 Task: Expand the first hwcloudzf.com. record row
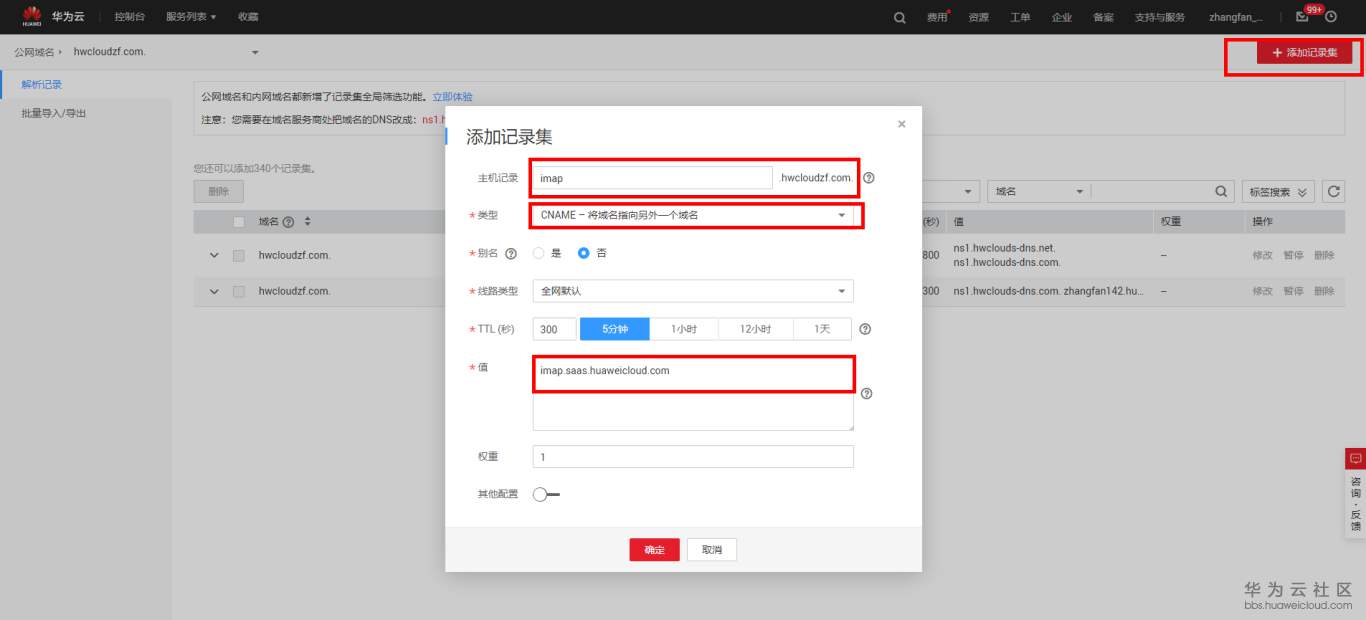[x=214, y=256]
